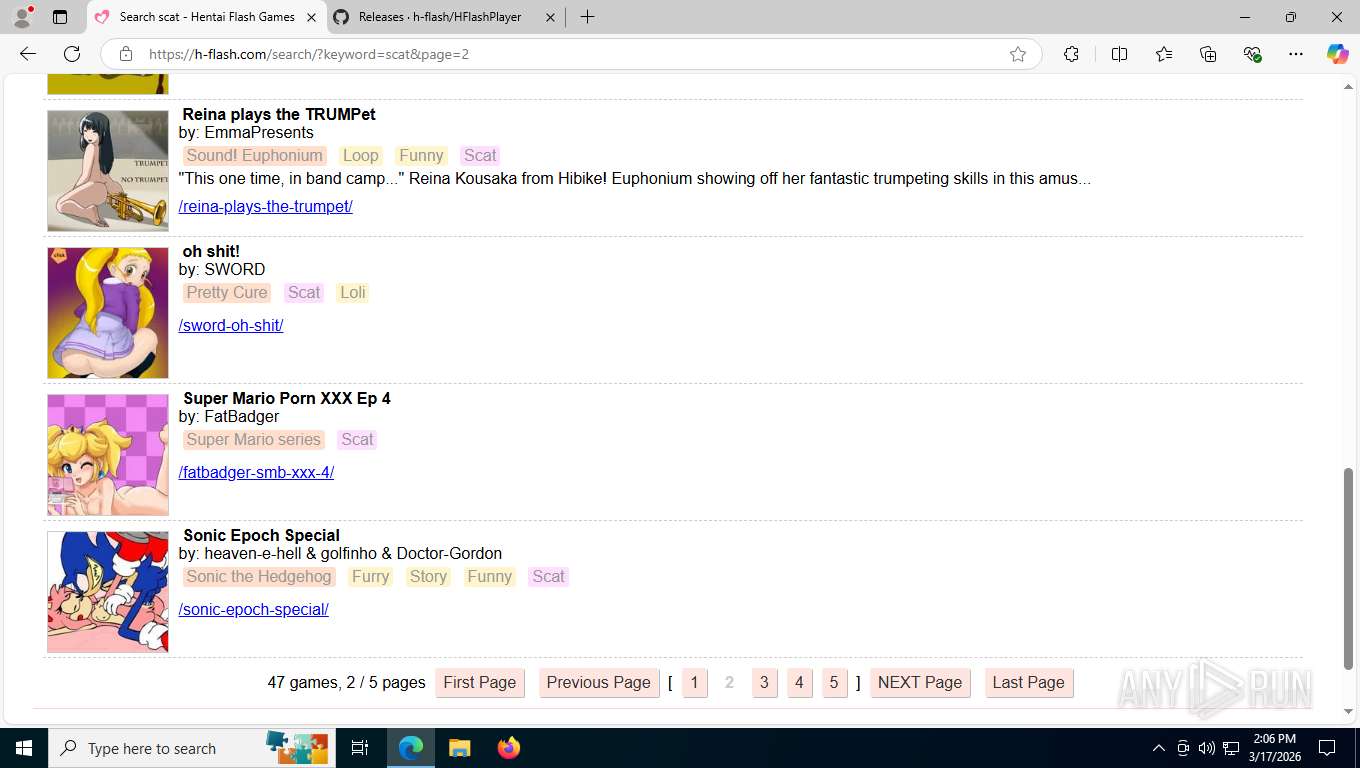This screenshot has width=1360, height=768.
Task: Go to the Last Page of results
Action: 1028,682
